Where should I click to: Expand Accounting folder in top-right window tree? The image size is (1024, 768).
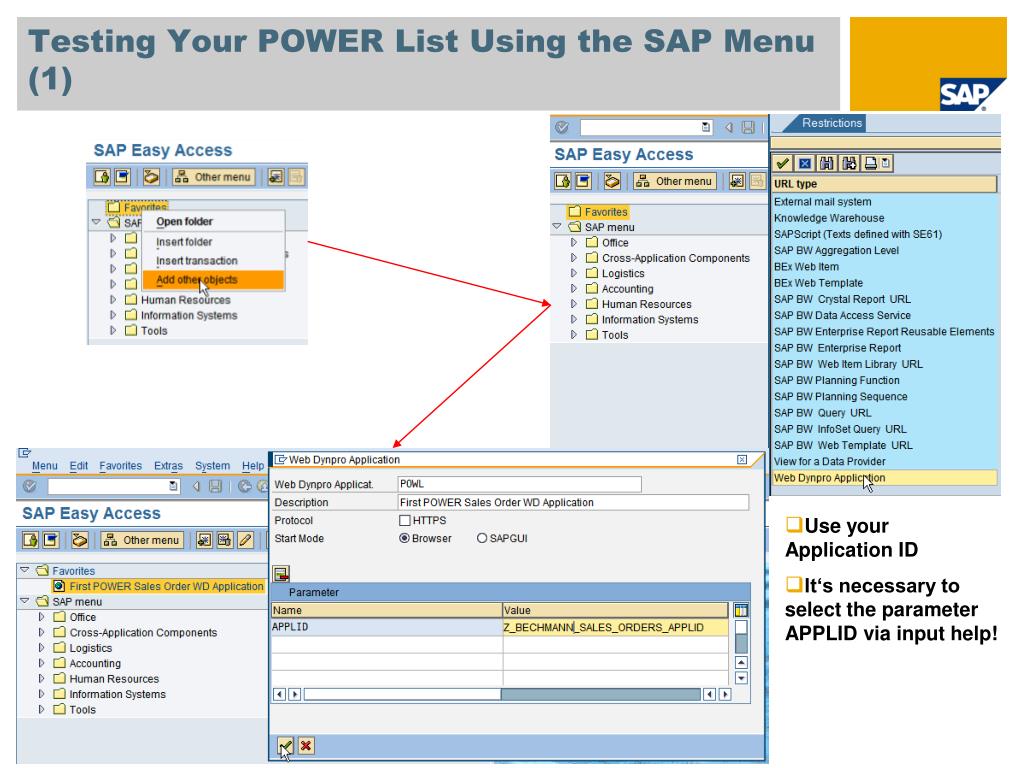click(x=574, y=289)
